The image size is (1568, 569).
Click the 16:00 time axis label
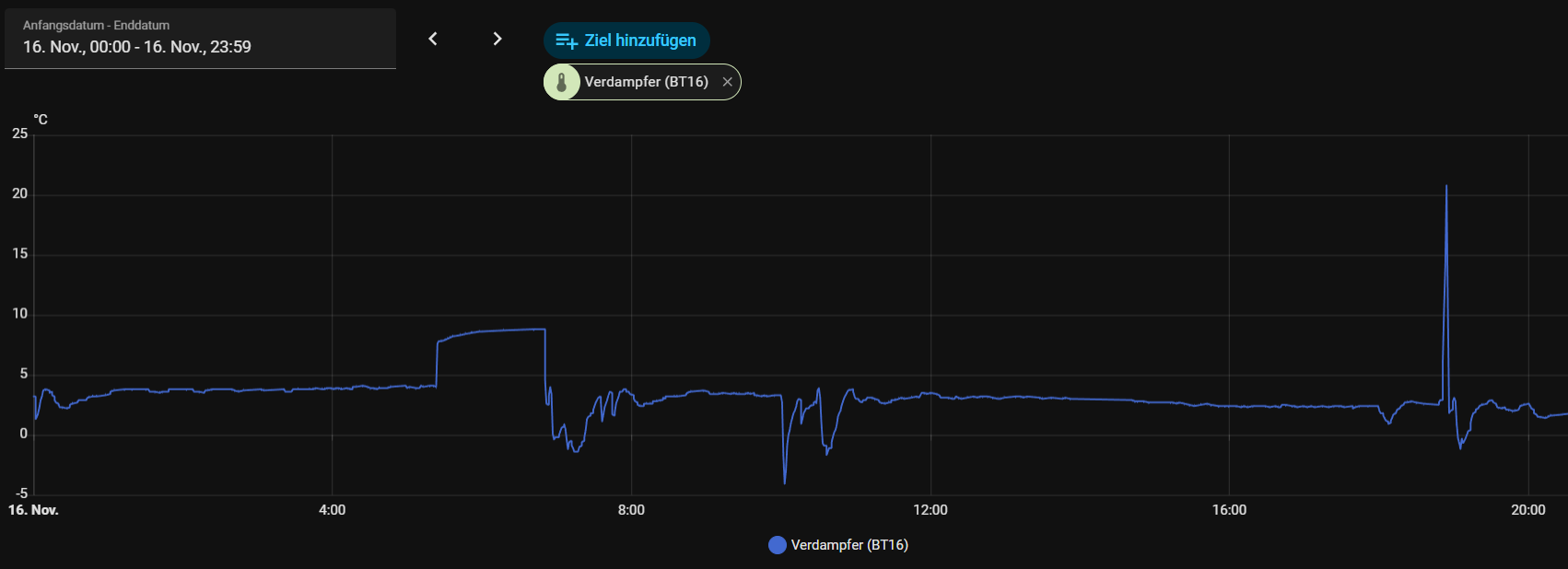click(1229, 510)
